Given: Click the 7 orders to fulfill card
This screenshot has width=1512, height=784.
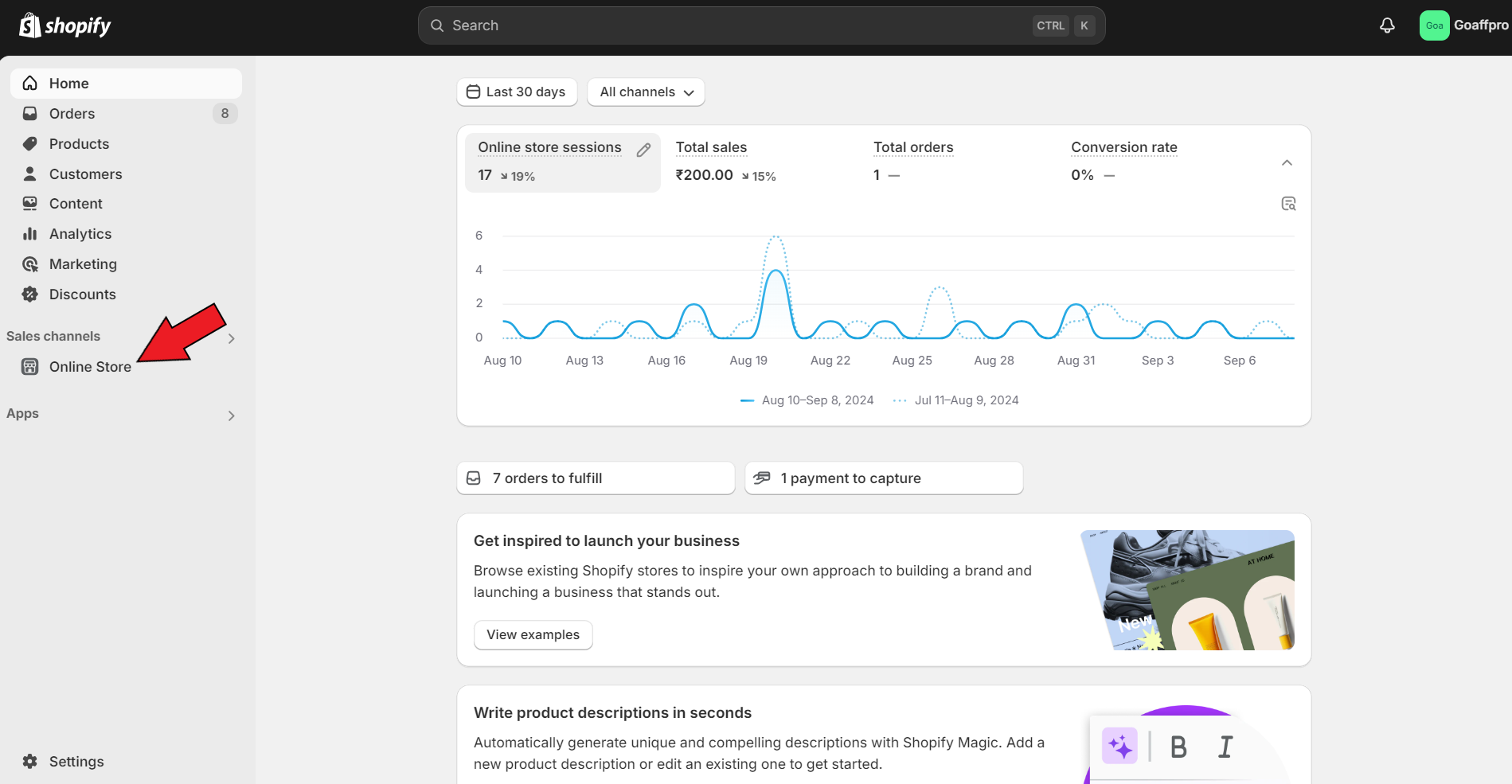Looking at the screenshot, I should pyautogui.click(x=595, y=478).
